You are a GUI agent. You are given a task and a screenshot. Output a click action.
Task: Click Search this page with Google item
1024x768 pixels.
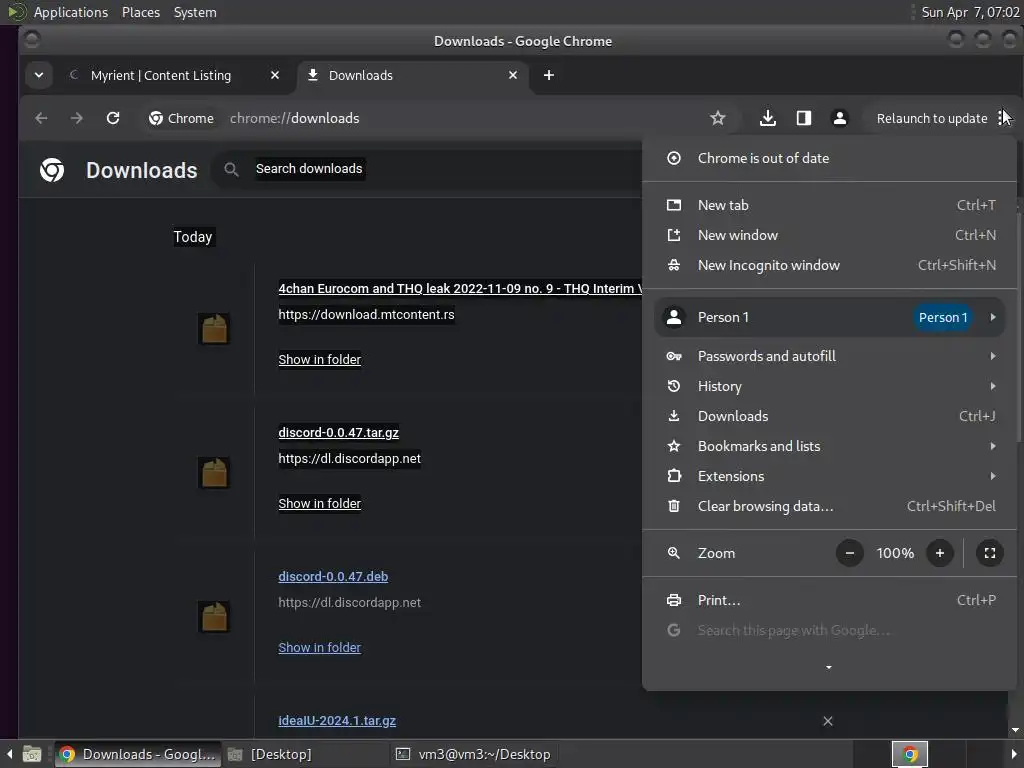829,630
